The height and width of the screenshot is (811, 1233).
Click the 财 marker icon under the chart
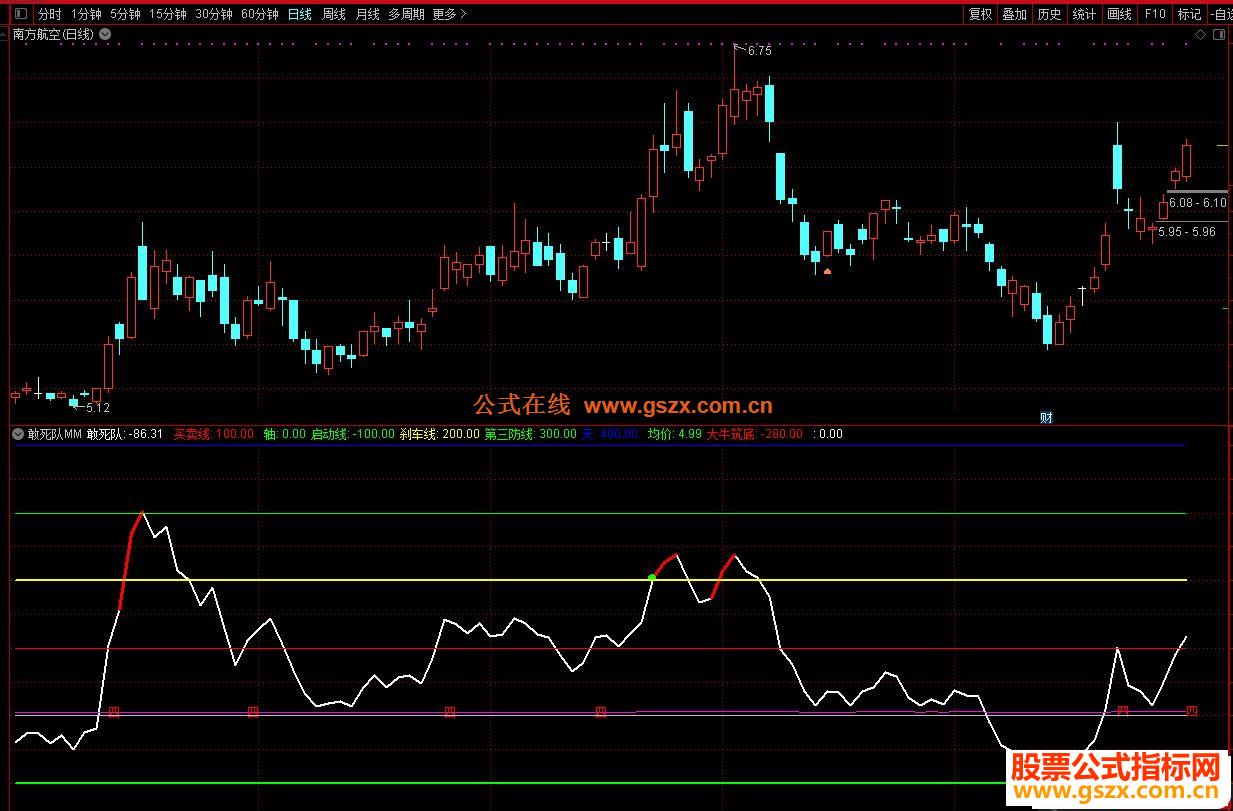[1046, 418]
